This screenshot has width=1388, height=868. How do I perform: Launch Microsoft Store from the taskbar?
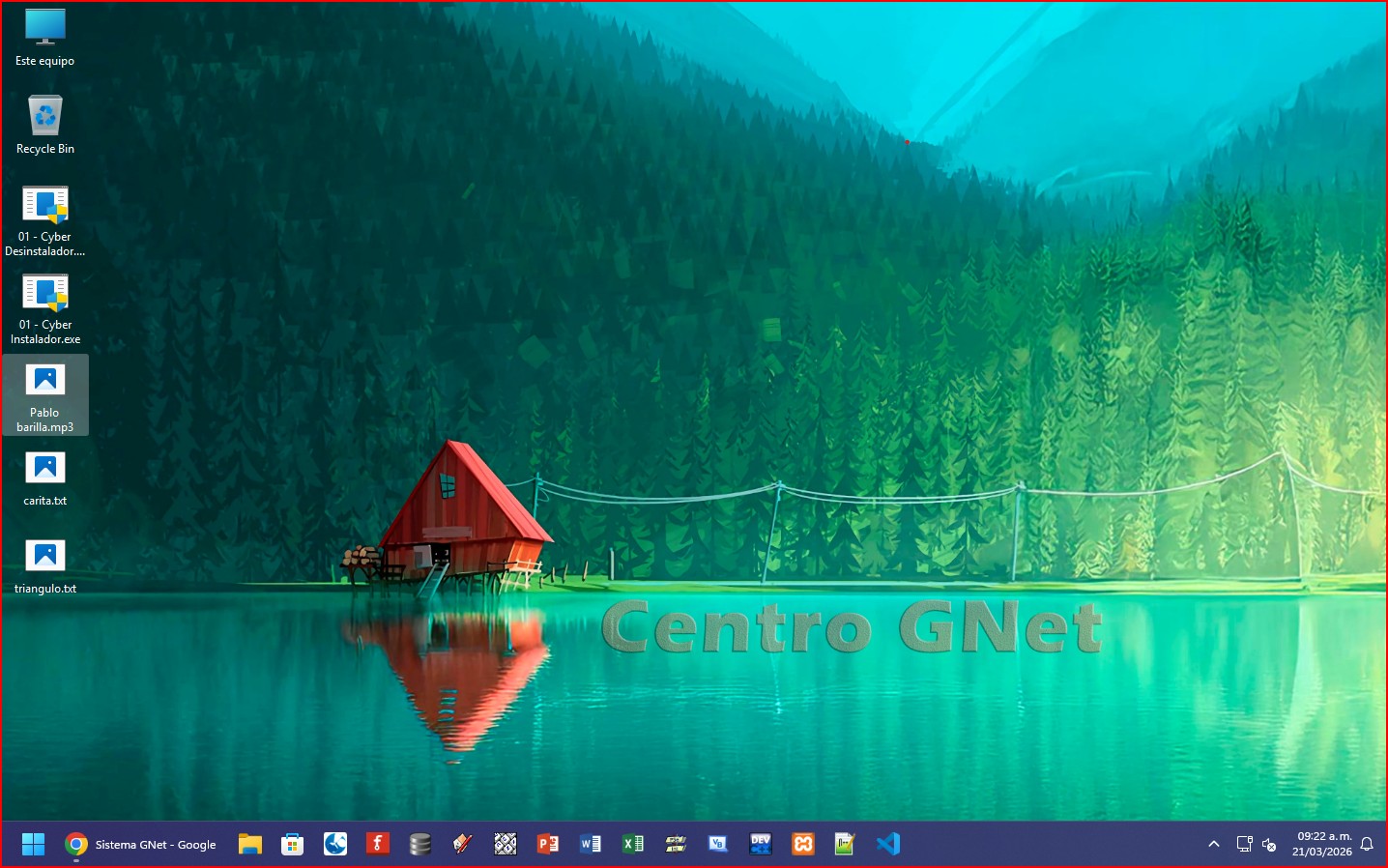292,844
